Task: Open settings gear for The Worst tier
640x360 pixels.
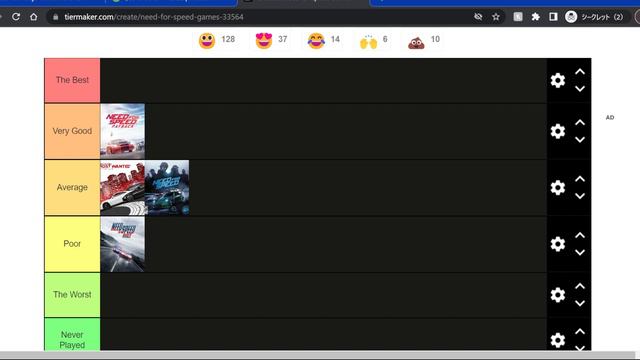Action: click(558, 295)
